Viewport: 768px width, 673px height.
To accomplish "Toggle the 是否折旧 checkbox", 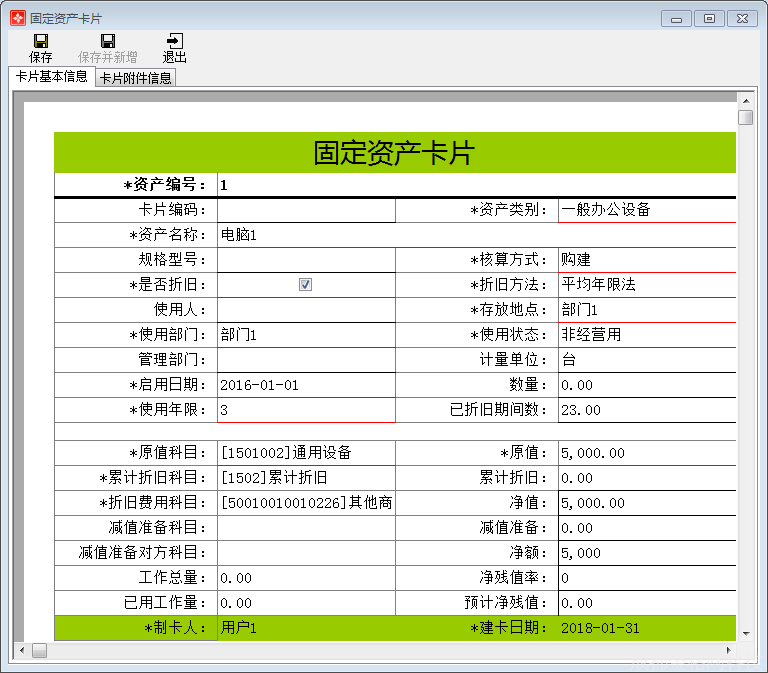I will [x=306, y=285].
